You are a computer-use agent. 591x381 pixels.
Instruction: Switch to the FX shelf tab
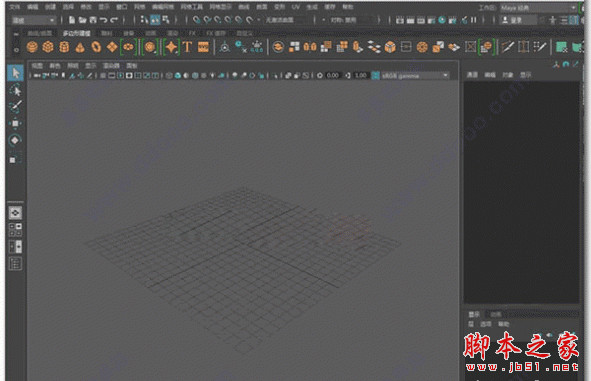pos(192,34)
